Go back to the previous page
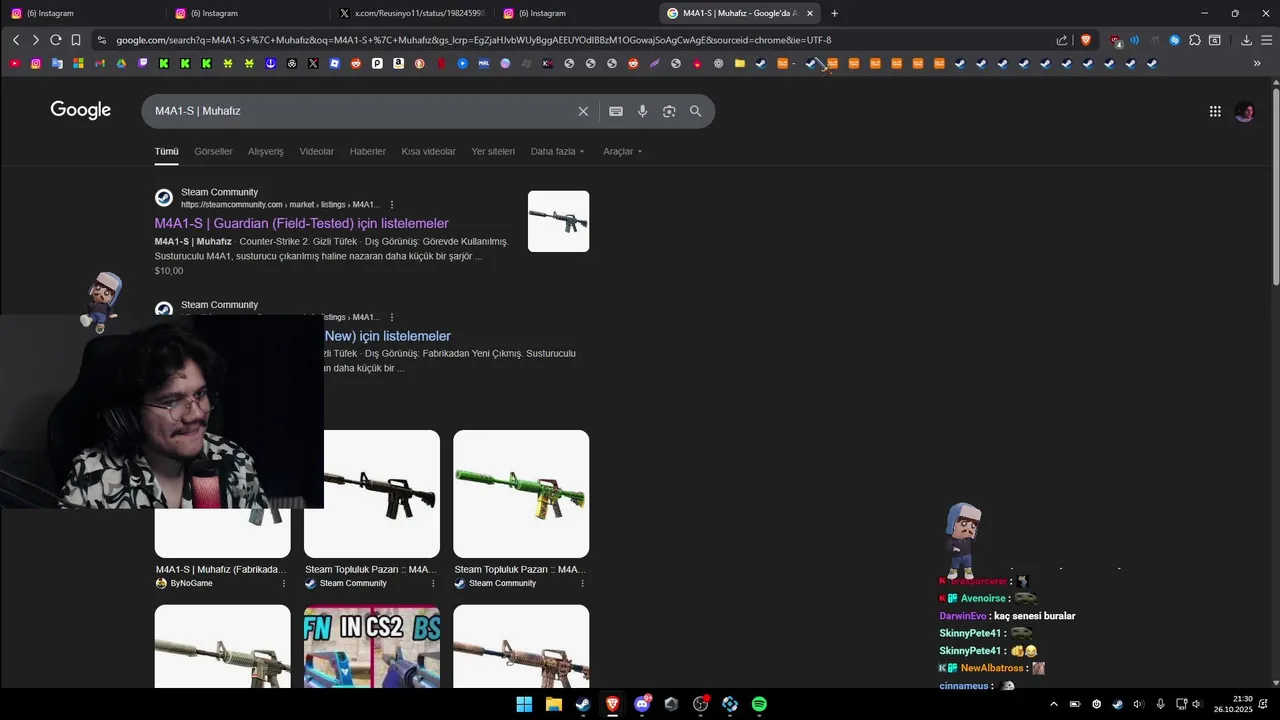Screen dimensions: 1280x720 tap(16, 40)
